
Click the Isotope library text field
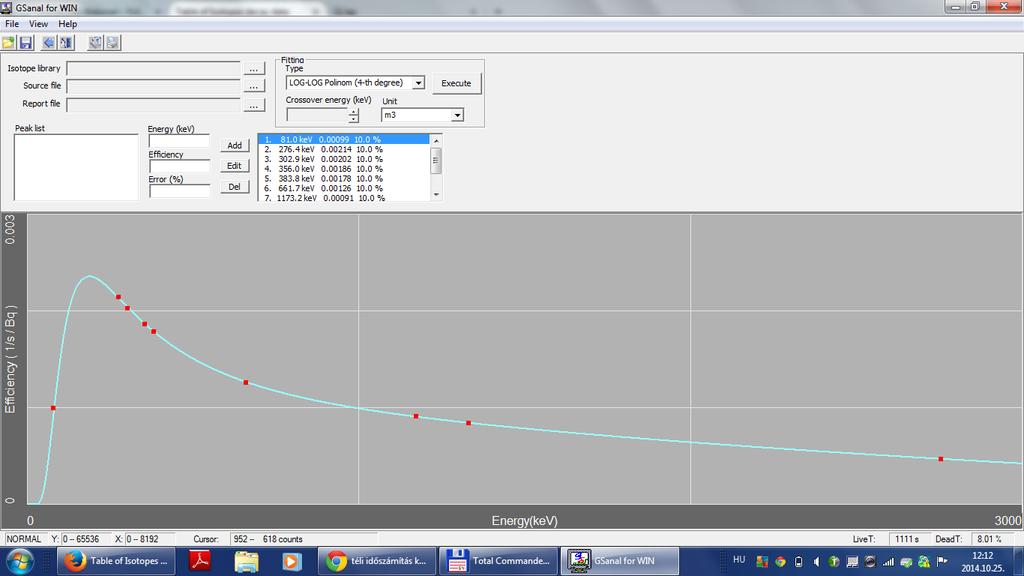[x=153, y=69]
